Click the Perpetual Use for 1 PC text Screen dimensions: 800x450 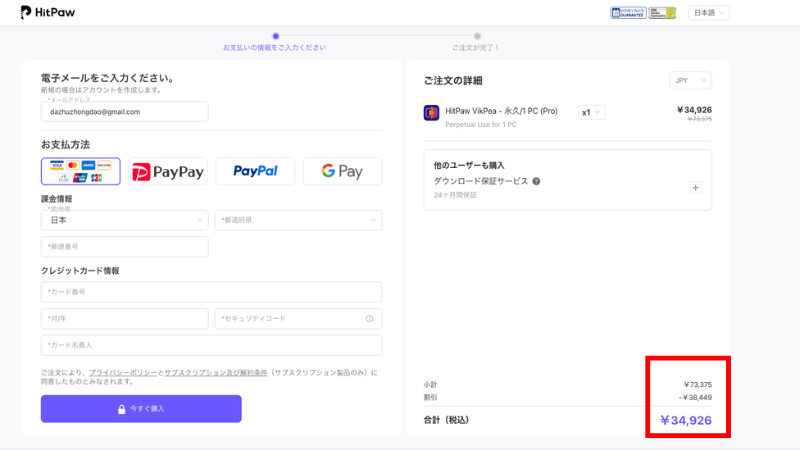click(x=481, y=124)
